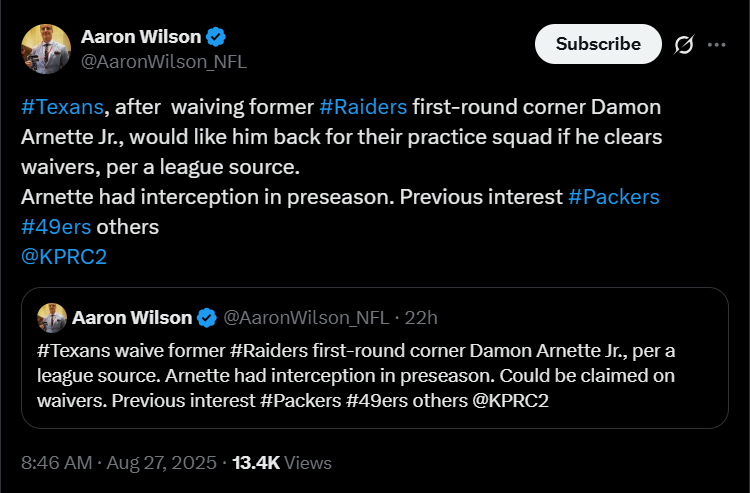Open the #Raiders hashtag link
The width and height of the screenshot is (750, 493).
(363, 107)
